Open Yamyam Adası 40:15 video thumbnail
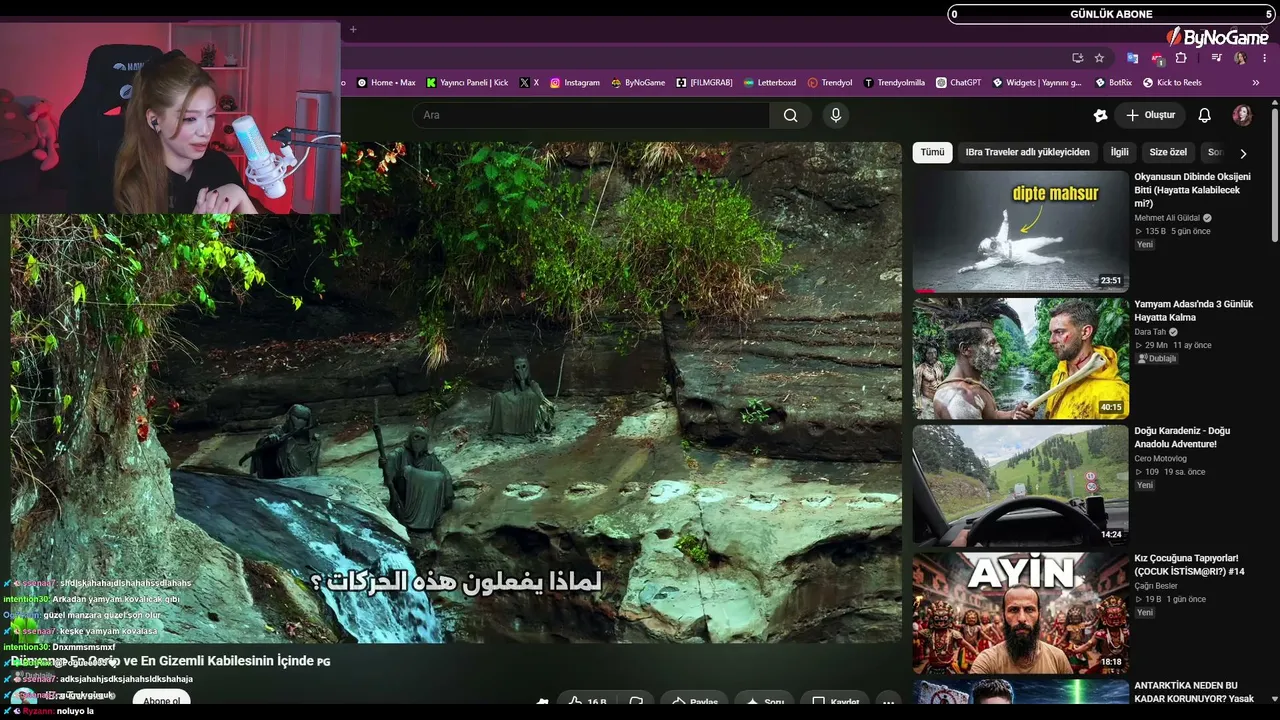Screen dimensions: 1280x720 pos(1020,358)
